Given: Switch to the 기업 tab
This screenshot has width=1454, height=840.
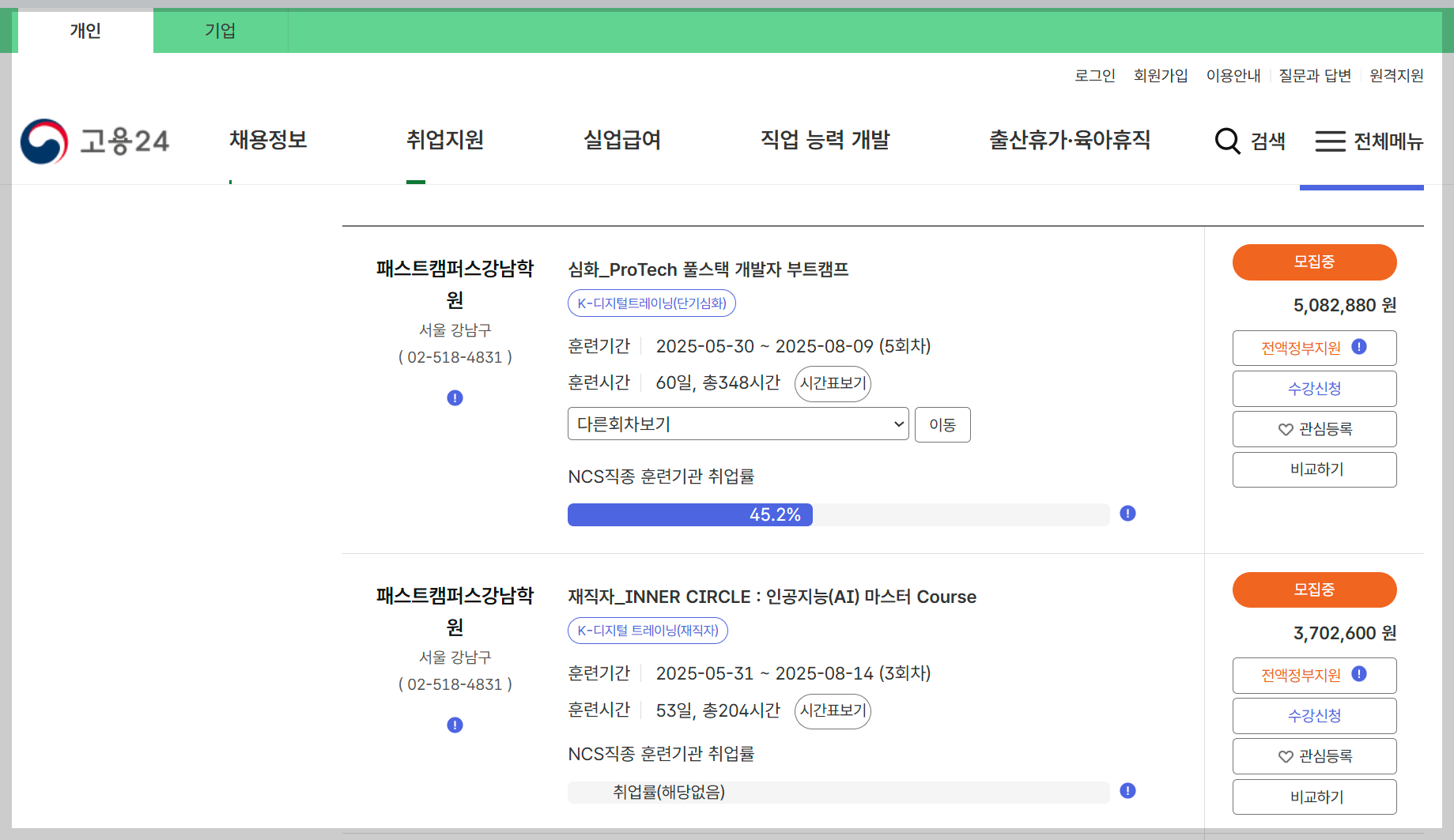Looking at the screenshot, I should (221, 31).
